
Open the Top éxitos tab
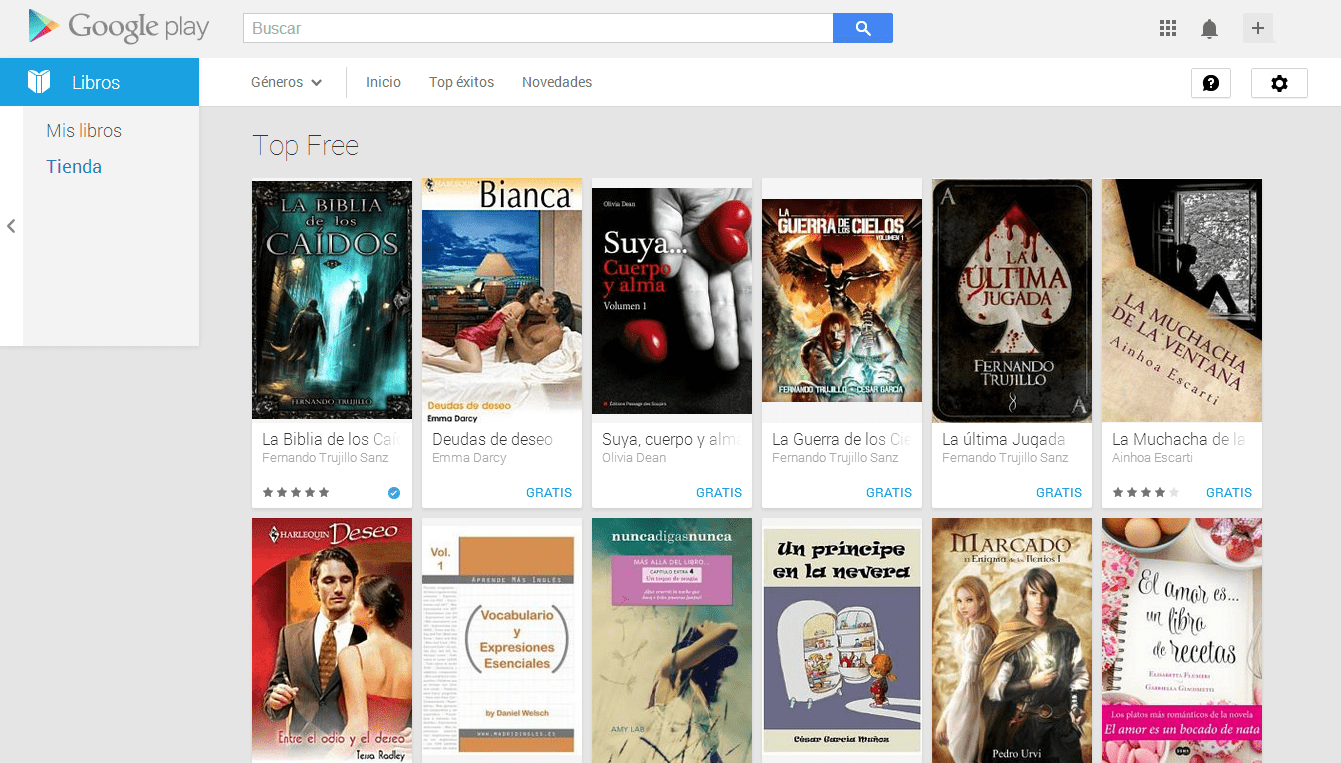tap(461, 82)
